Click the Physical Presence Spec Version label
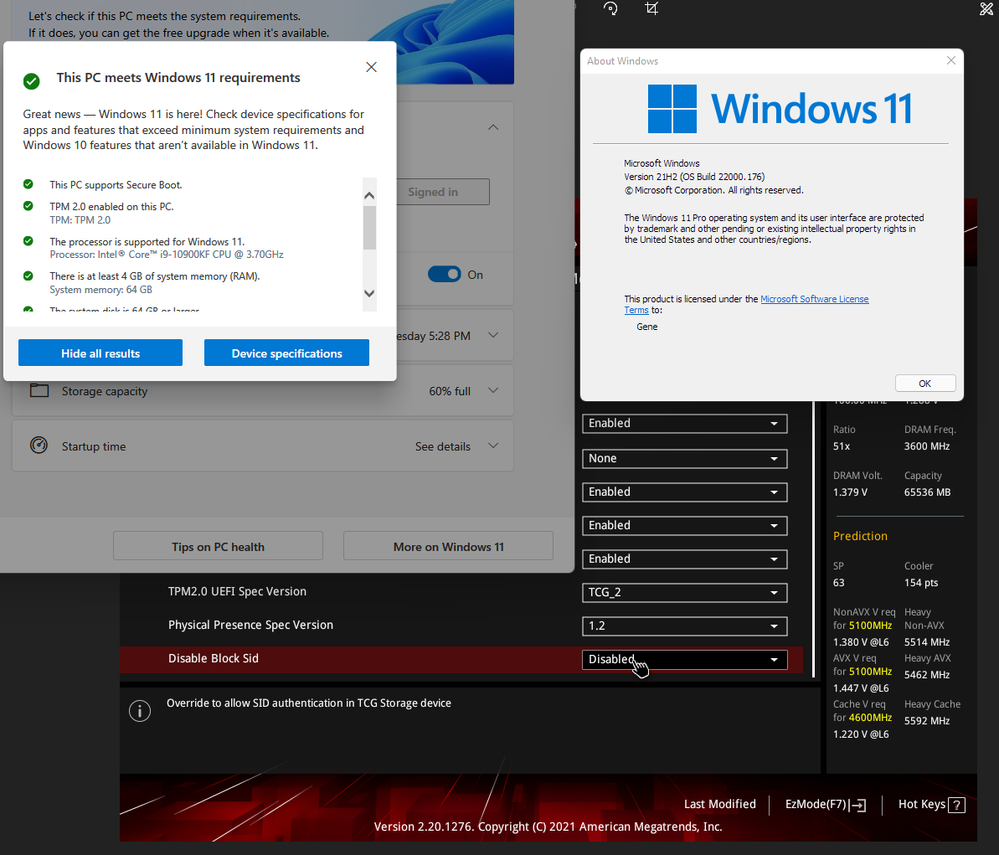Screen dimensions: 999x855 pos(250,625)
